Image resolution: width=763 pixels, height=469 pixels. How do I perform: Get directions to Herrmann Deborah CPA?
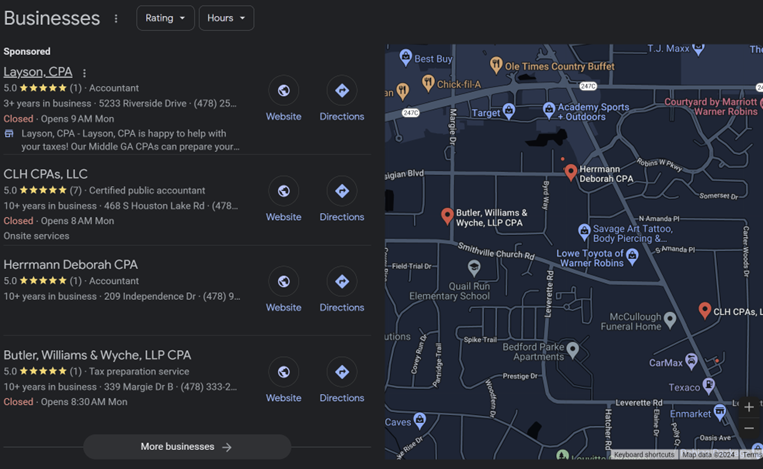click(x=342, y=282)
